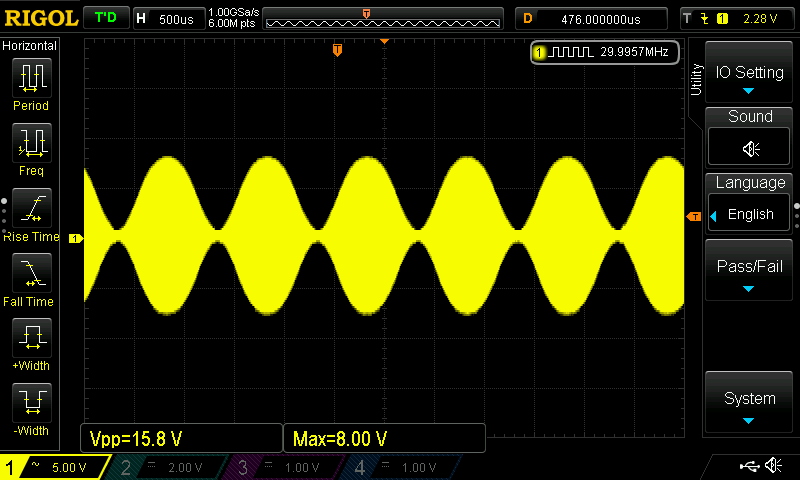Viewport: 800px width, 480px height.
Task: Enable channel 3 at 1.00 V
Action: point(283,467)
